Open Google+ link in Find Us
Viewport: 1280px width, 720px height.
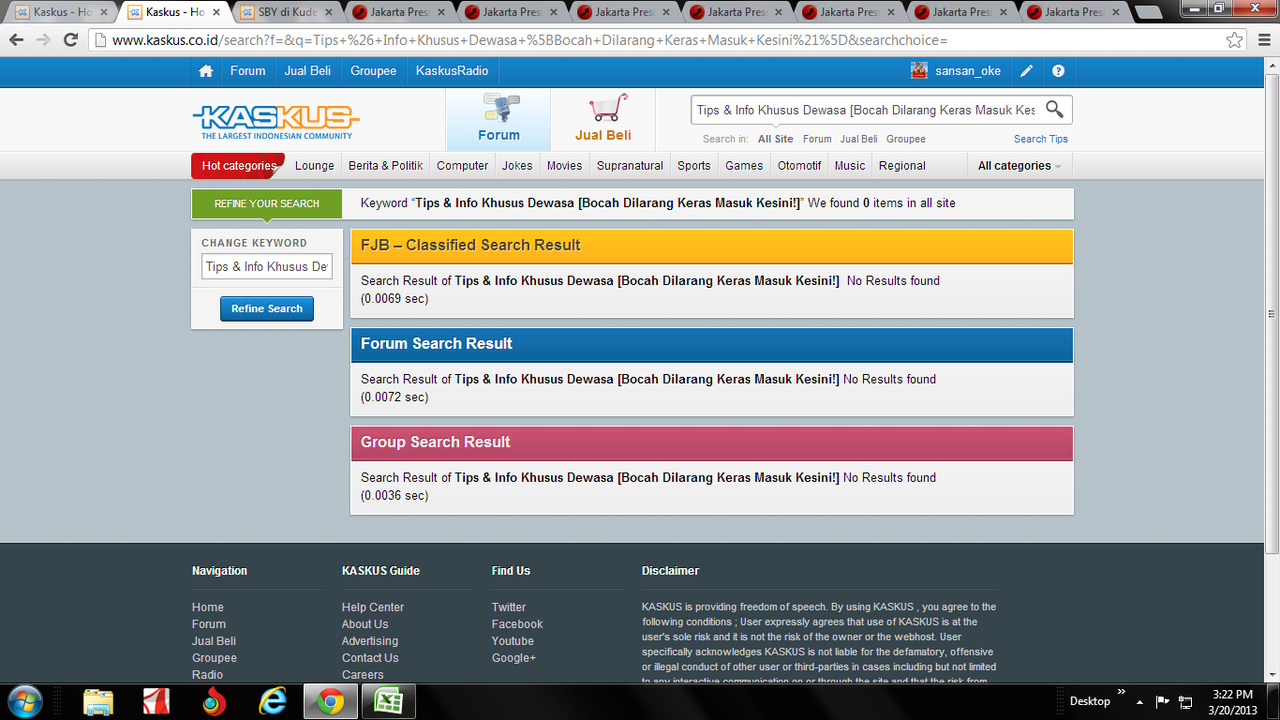click(514, 658)
